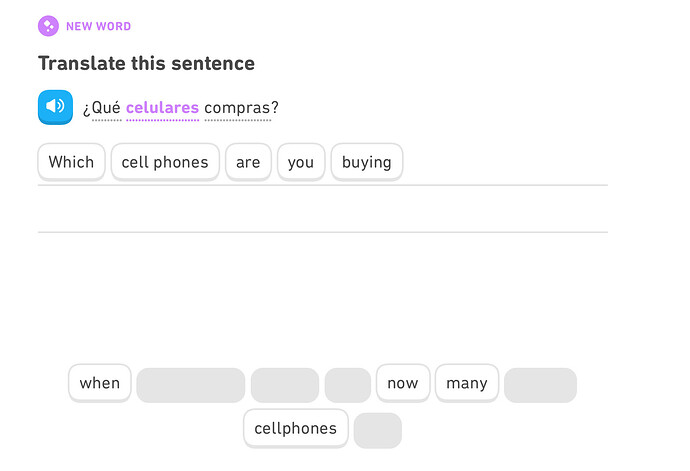The height and width of the screenshot is (471, 690).
Task: Play the sentence audio with the speaker button
Action: click(x=55, y=107)
